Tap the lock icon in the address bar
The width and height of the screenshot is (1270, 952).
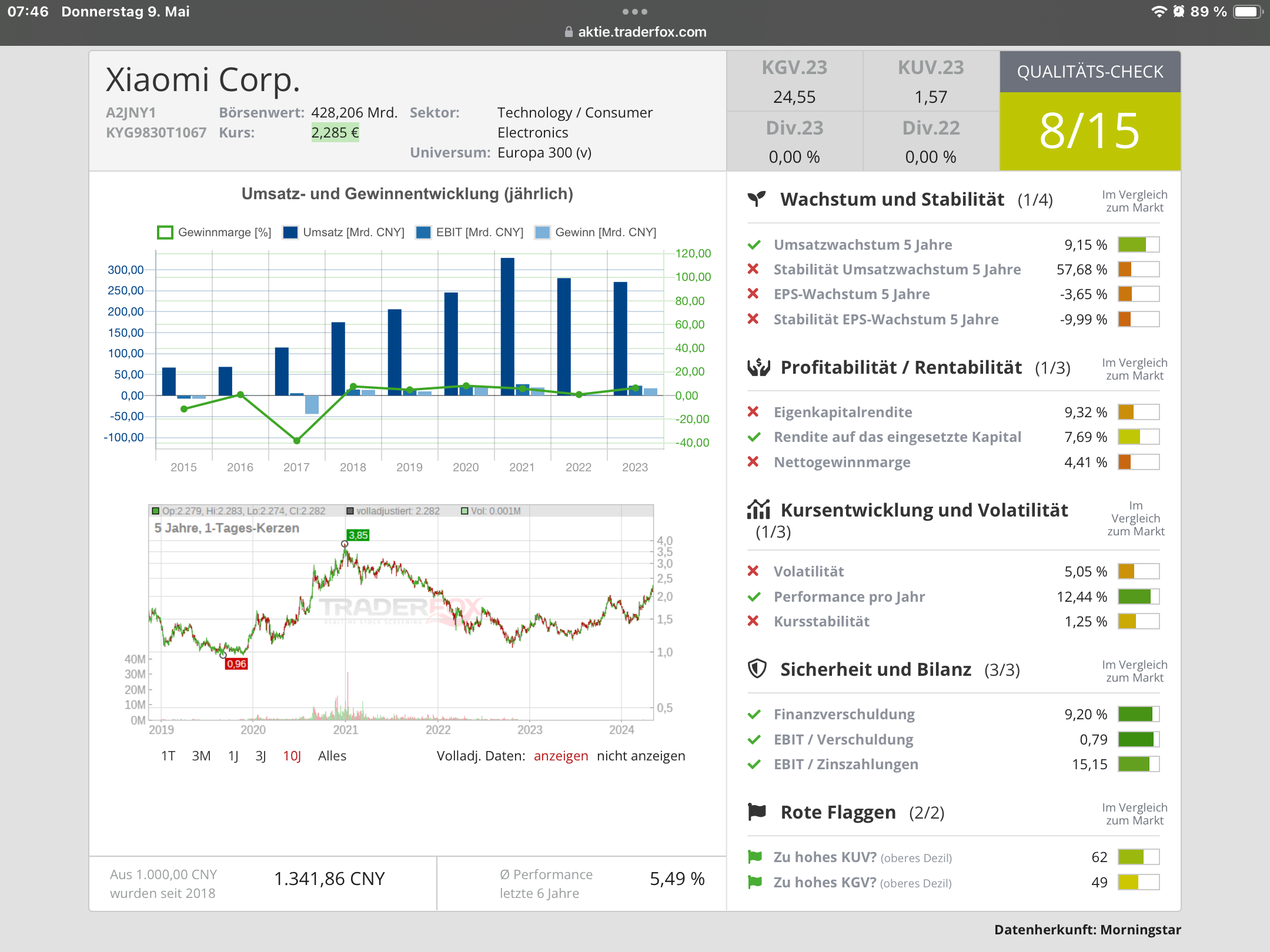[569, 32]
